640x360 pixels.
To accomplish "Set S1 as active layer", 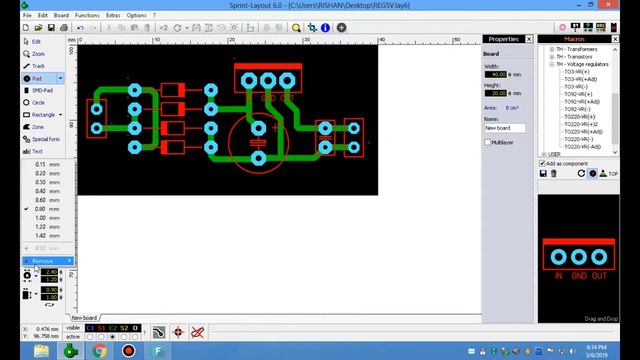I will click(x=101, y=337).
